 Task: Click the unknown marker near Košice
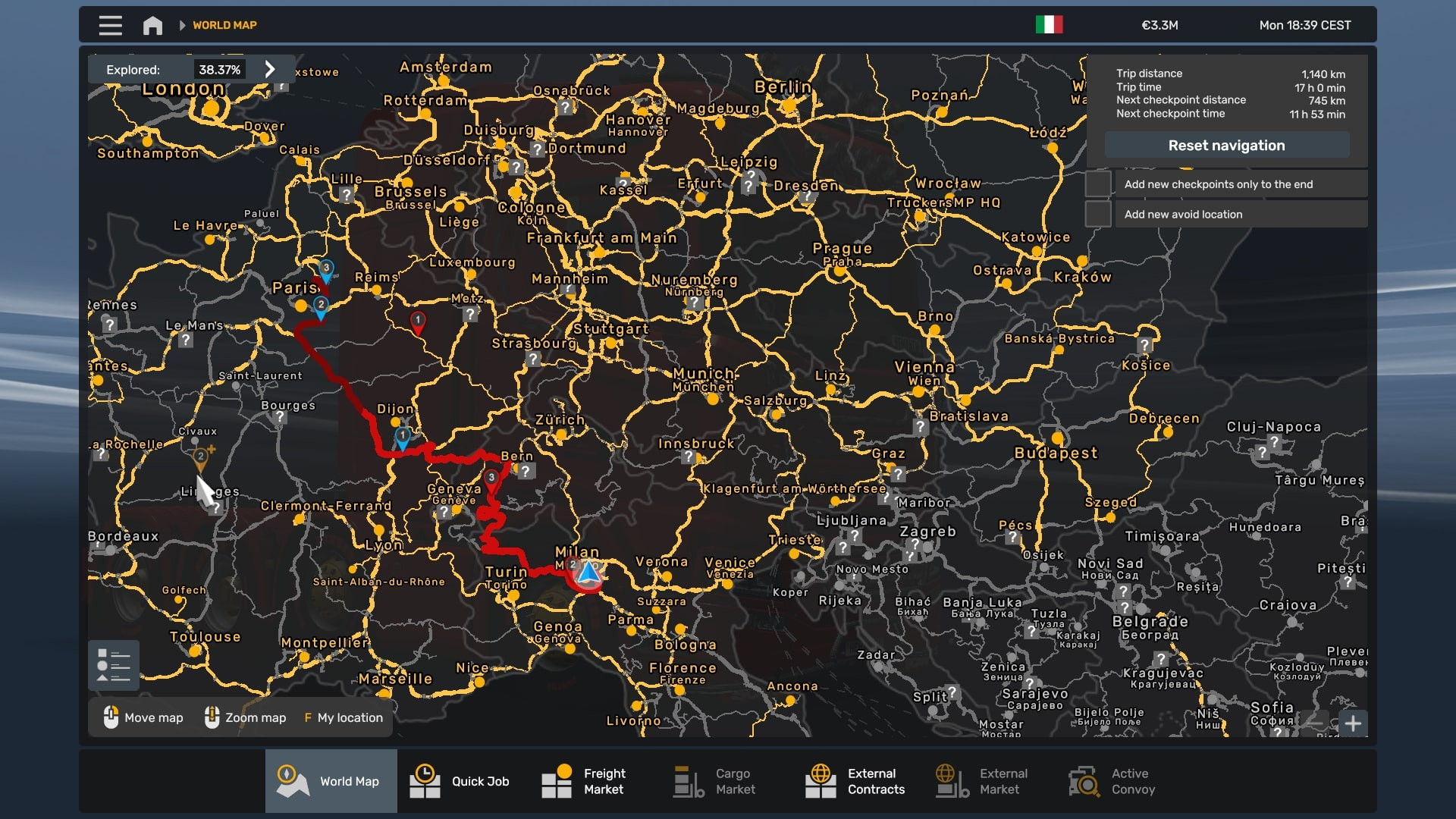point(1145,346)
